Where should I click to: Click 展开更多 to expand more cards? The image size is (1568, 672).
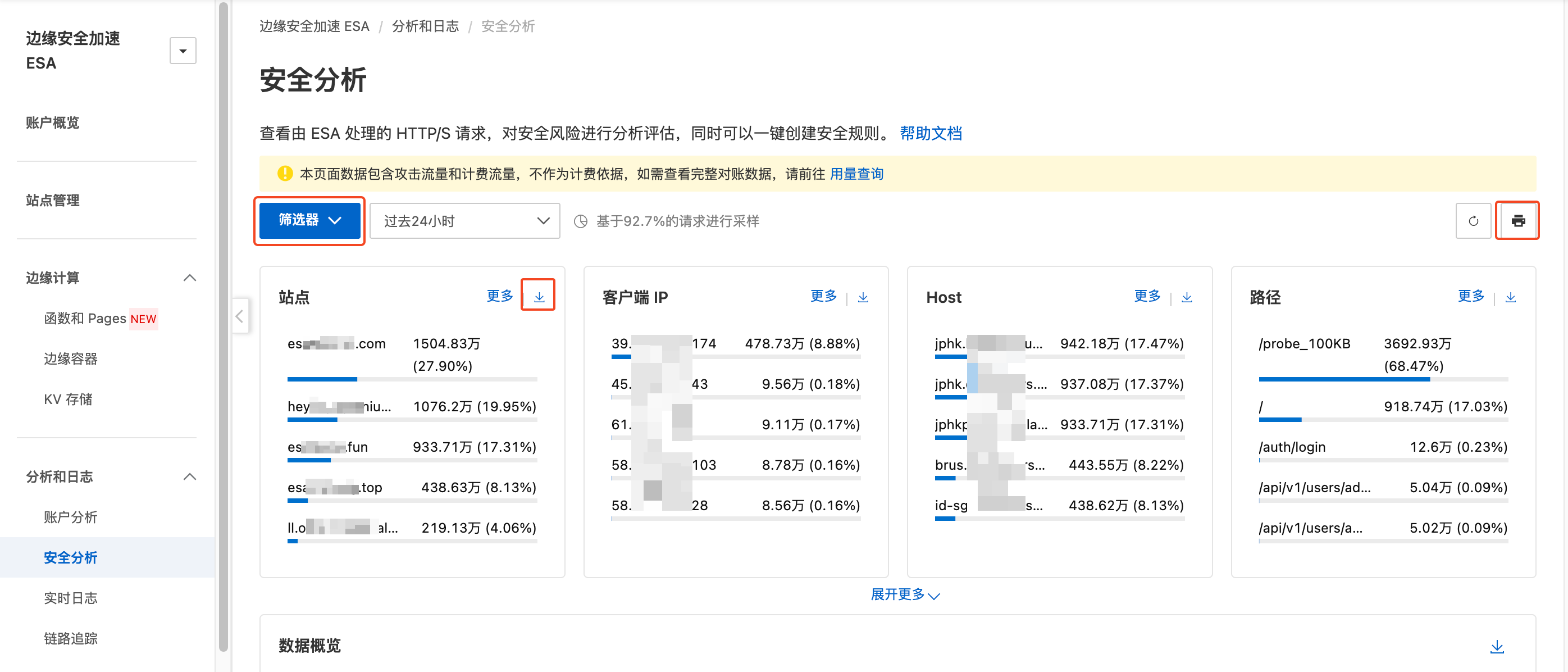click(905, 594)
